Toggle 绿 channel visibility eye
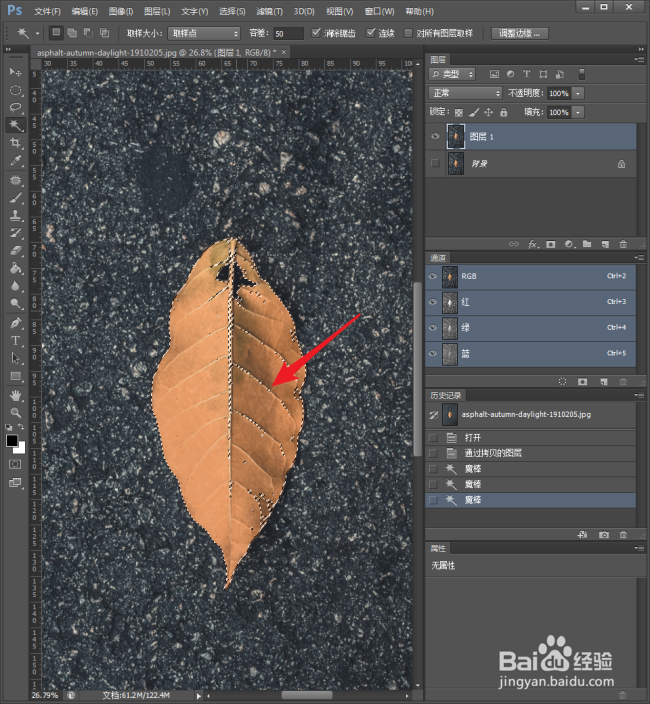This screenshot has height=704, width=650. click(433, 327)
